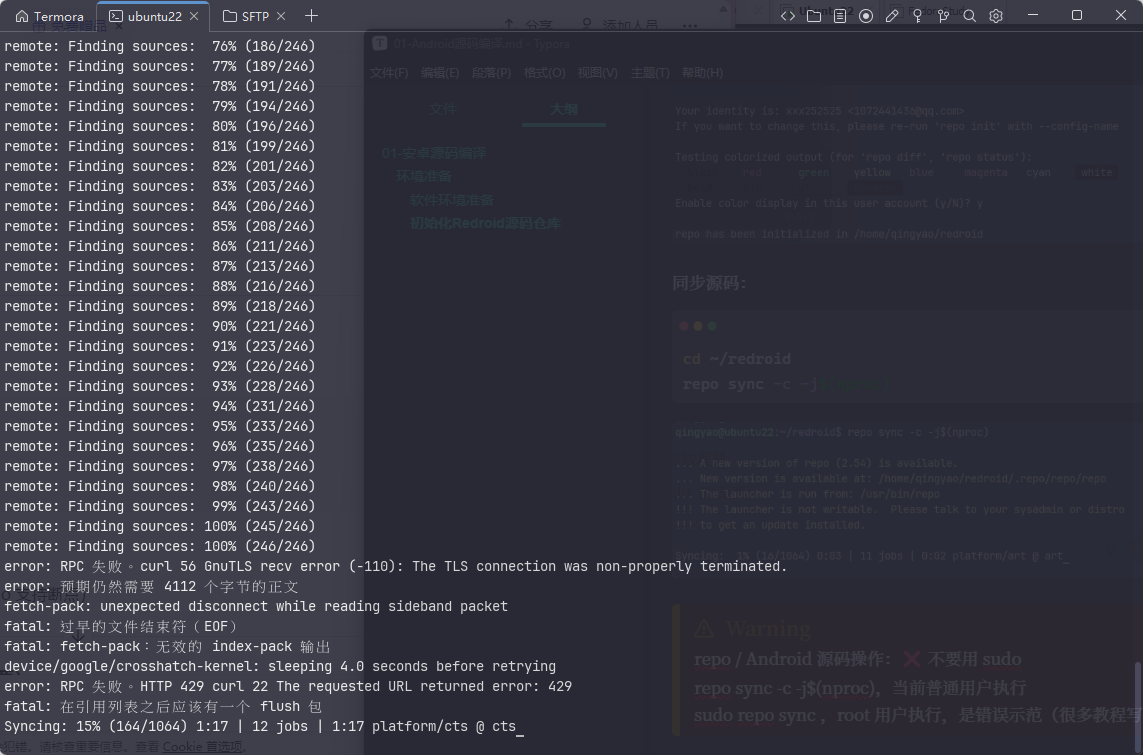
Task: Click the '预期仍然需要 4112 个字节的正文' error line
Action: tap(151, 586)
